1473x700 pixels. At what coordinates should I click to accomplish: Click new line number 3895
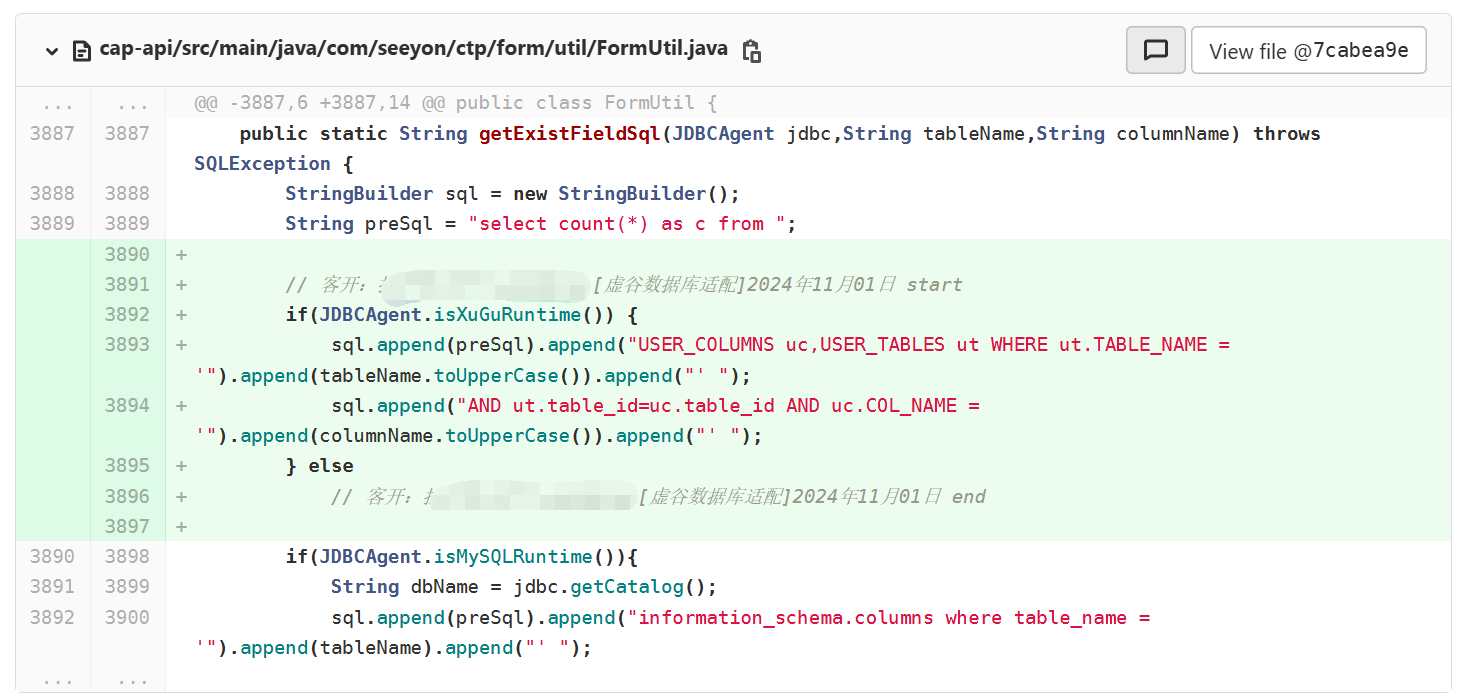[127, 465]
